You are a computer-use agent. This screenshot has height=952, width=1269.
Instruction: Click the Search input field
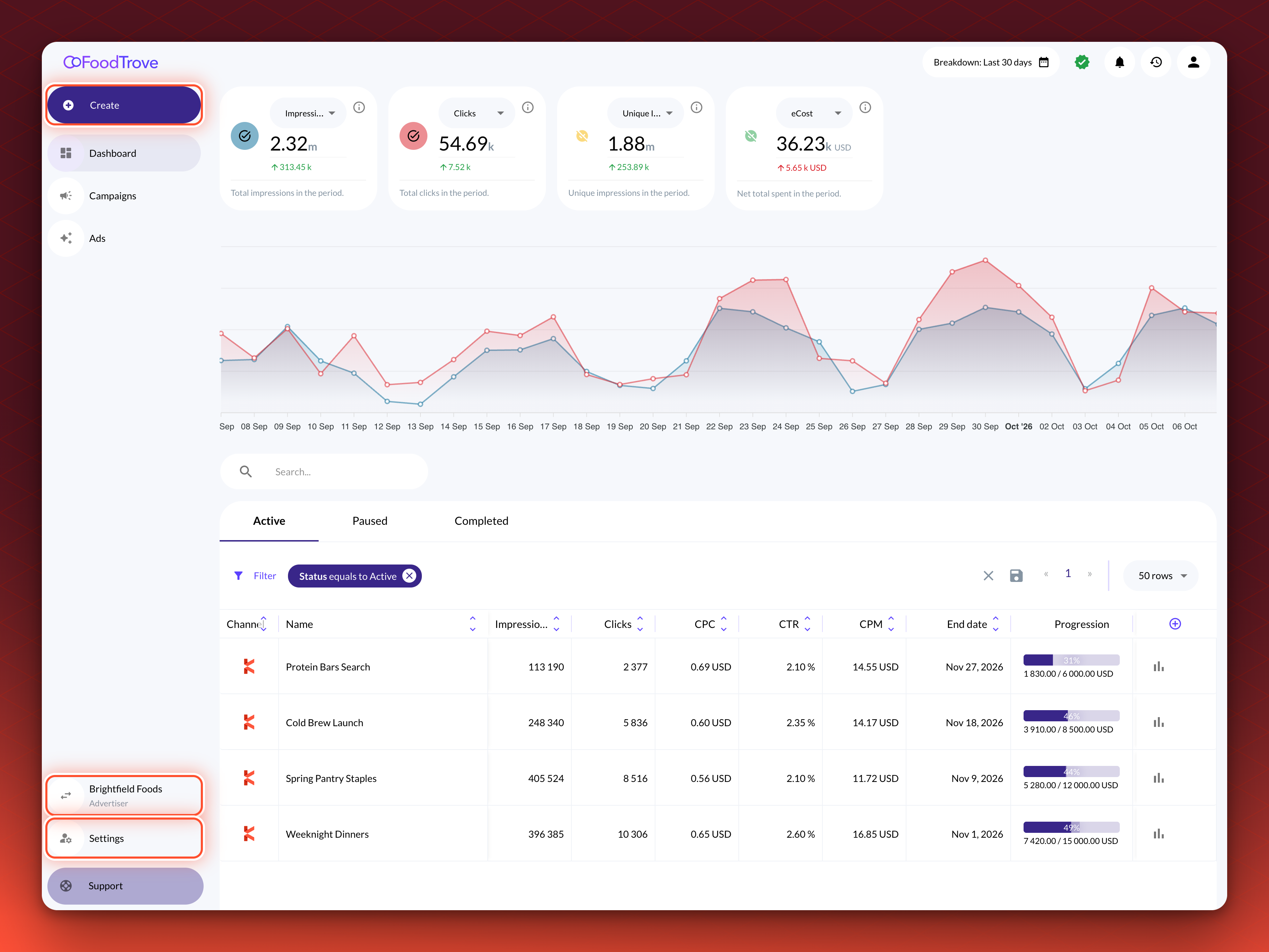pyautogui.click(x=324, y=471)
